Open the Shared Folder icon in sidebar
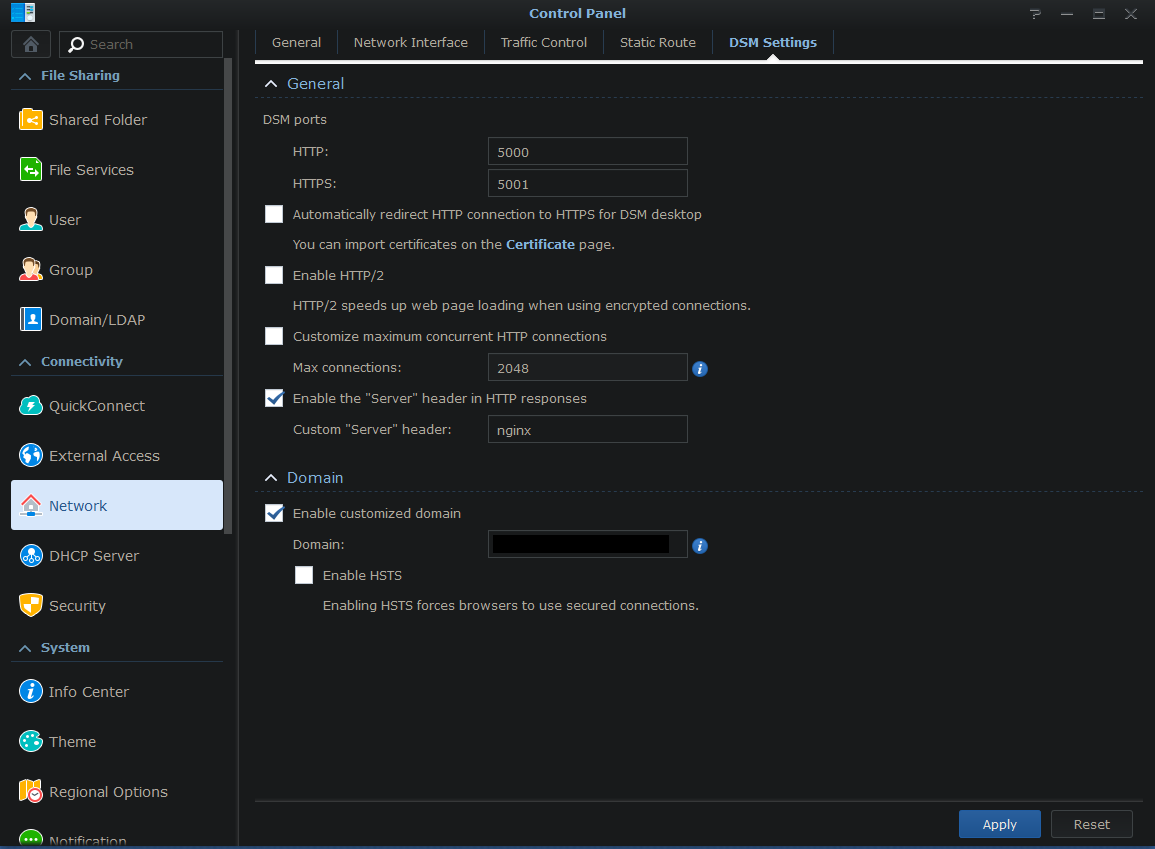The image size is (1155, 849). 31,120
